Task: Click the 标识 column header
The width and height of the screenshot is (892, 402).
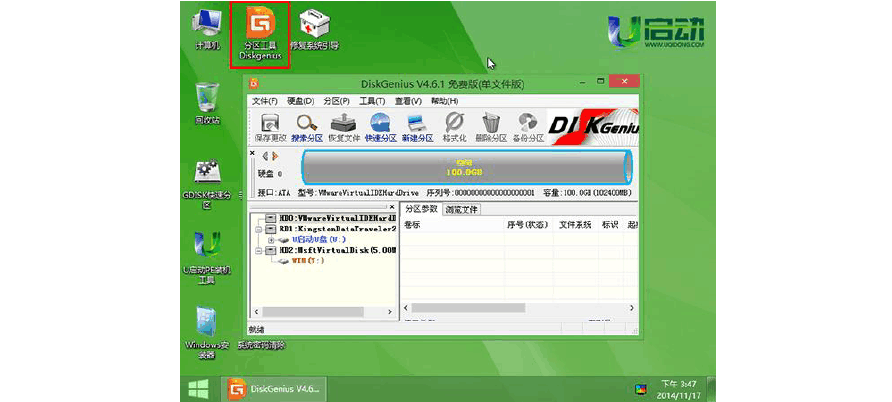Action: point(610,225)
